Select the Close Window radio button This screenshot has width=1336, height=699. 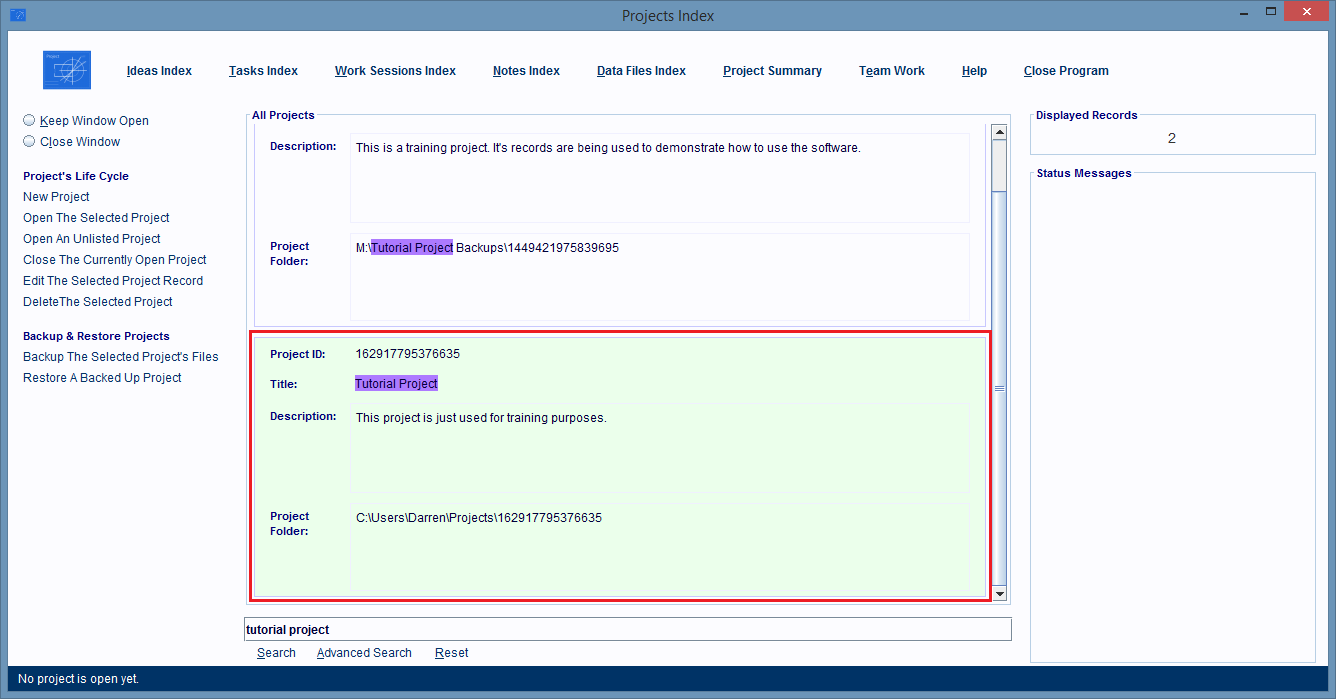click(x=29, y=142)
